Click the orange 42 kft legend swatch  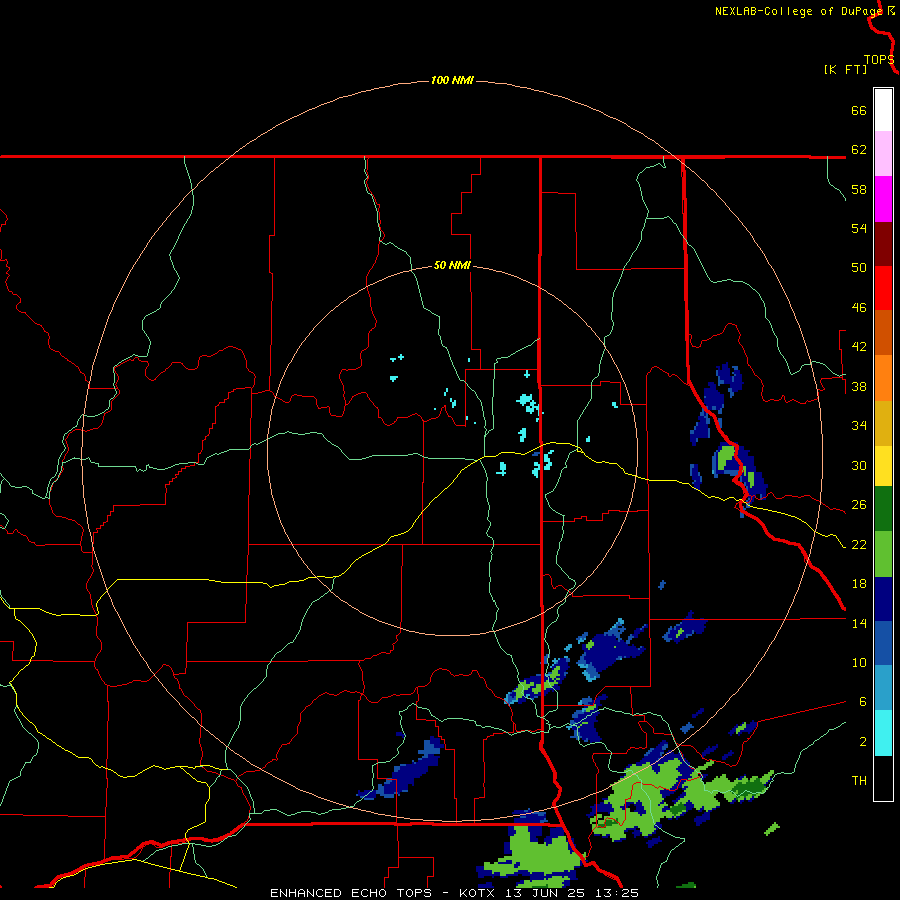pos(883,378)
